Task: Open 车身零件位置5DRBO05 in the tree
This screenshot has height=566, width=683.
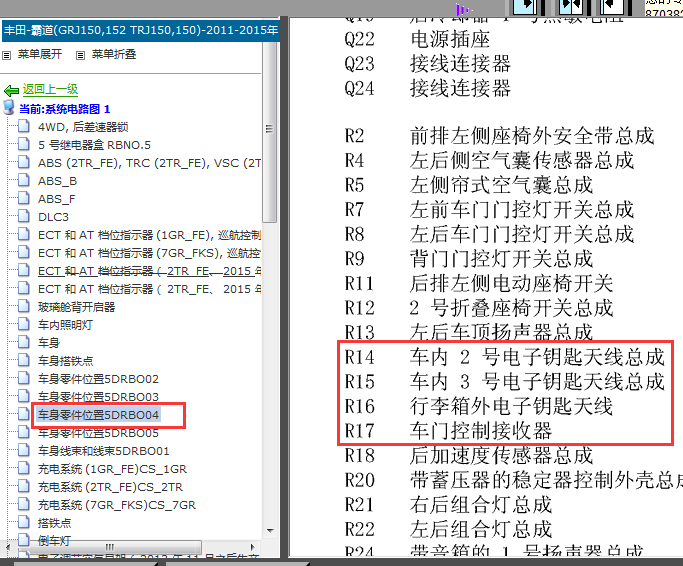Action: point(98,433)
